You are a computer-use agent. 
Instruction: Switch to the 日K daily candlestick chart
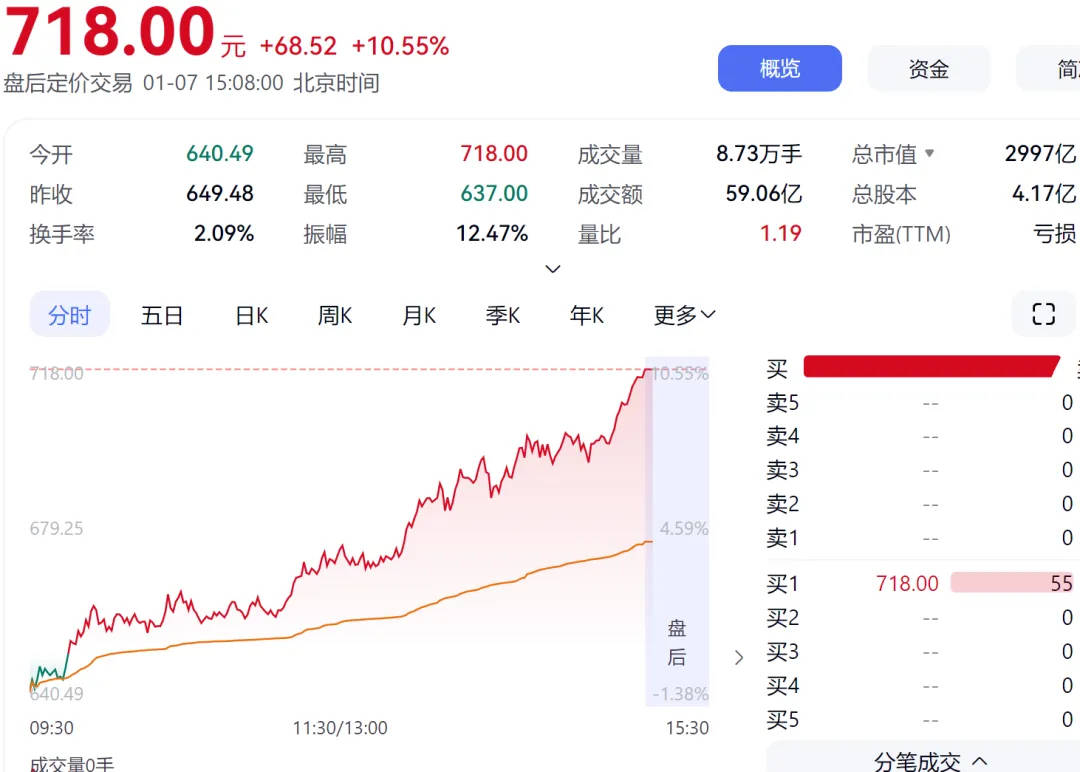click(x=251, y=314)
